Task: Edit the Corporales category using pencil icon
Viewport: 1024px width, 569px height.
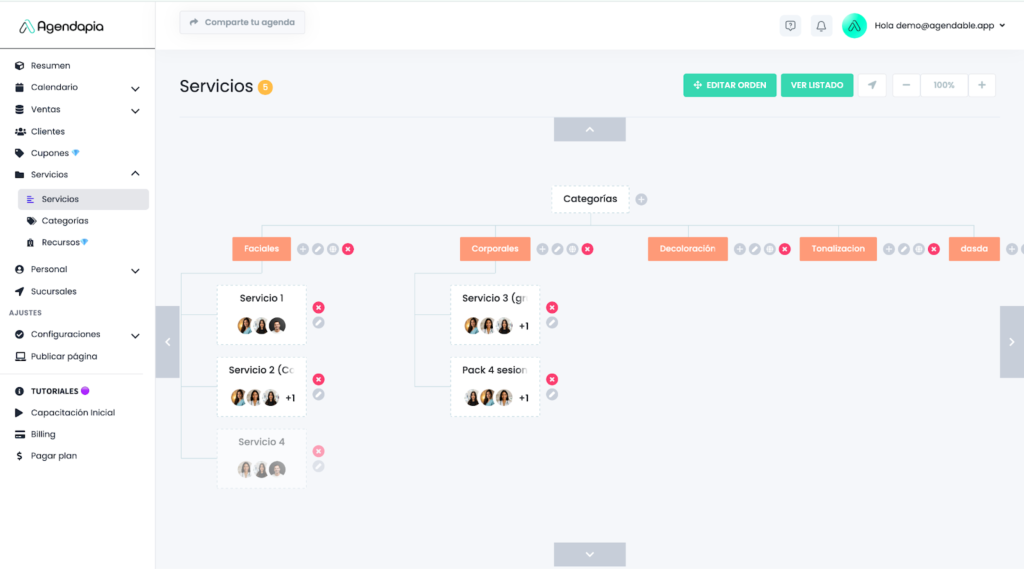Action: [x=557, y=249]
